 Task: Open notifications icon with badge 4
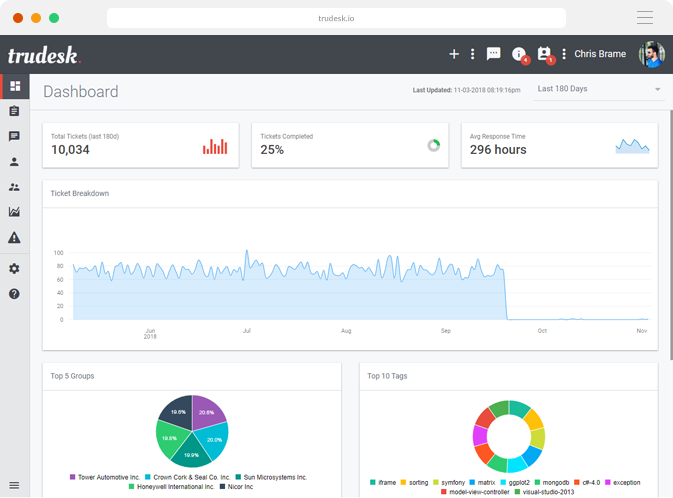click(519, 54)
